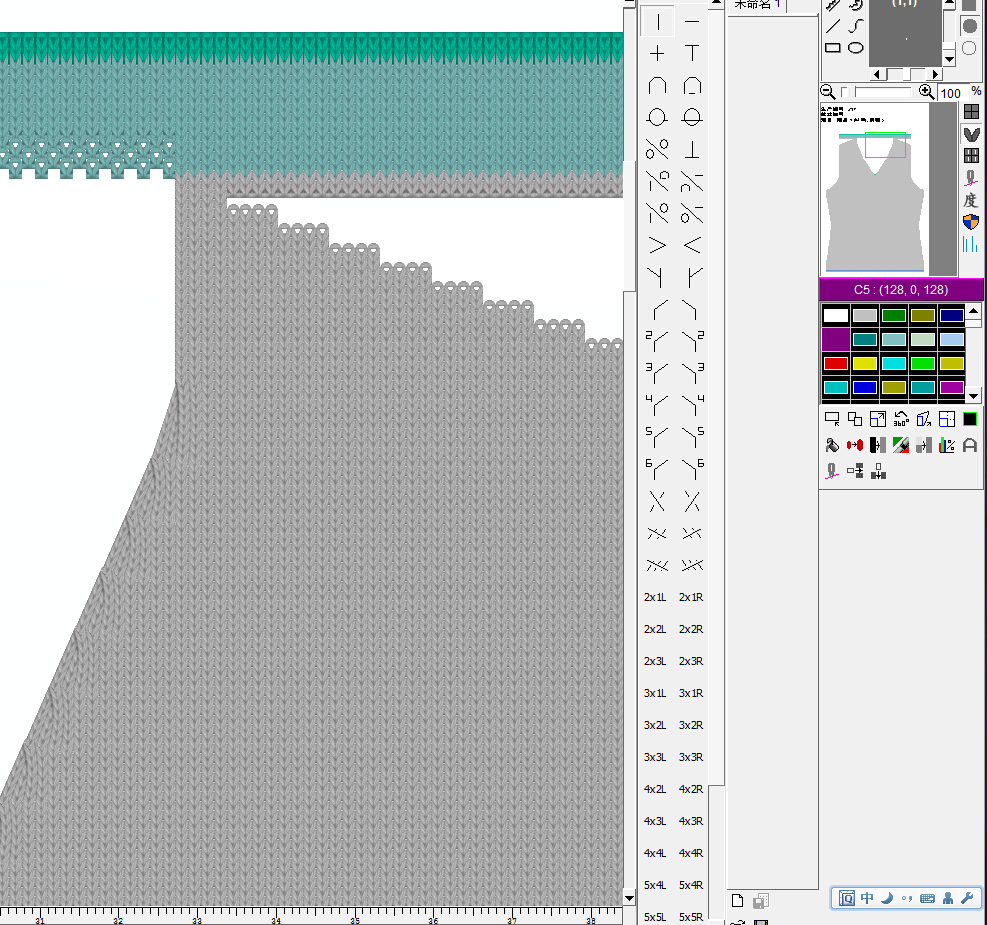
Task: Toggle the four-square grid view
Action: [x=971, y=112]
